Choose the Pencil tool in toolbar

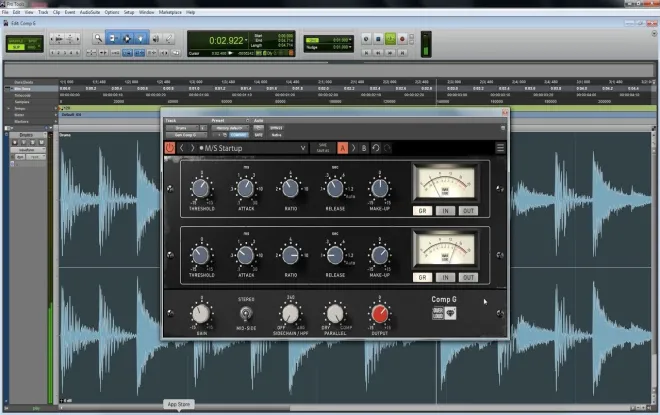coord(169,39)
